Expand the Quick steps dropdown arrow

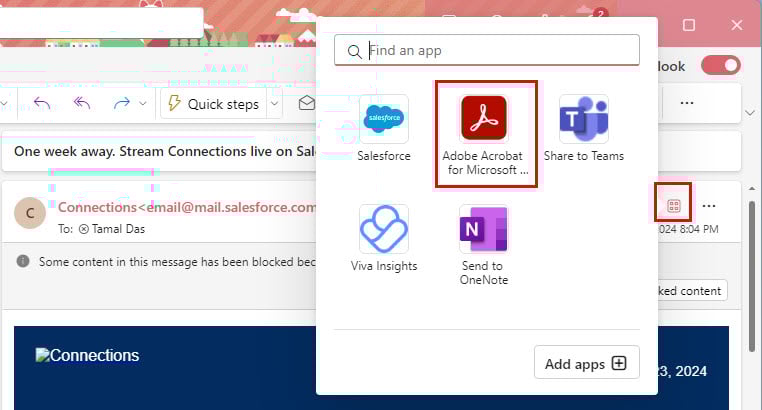274,103
